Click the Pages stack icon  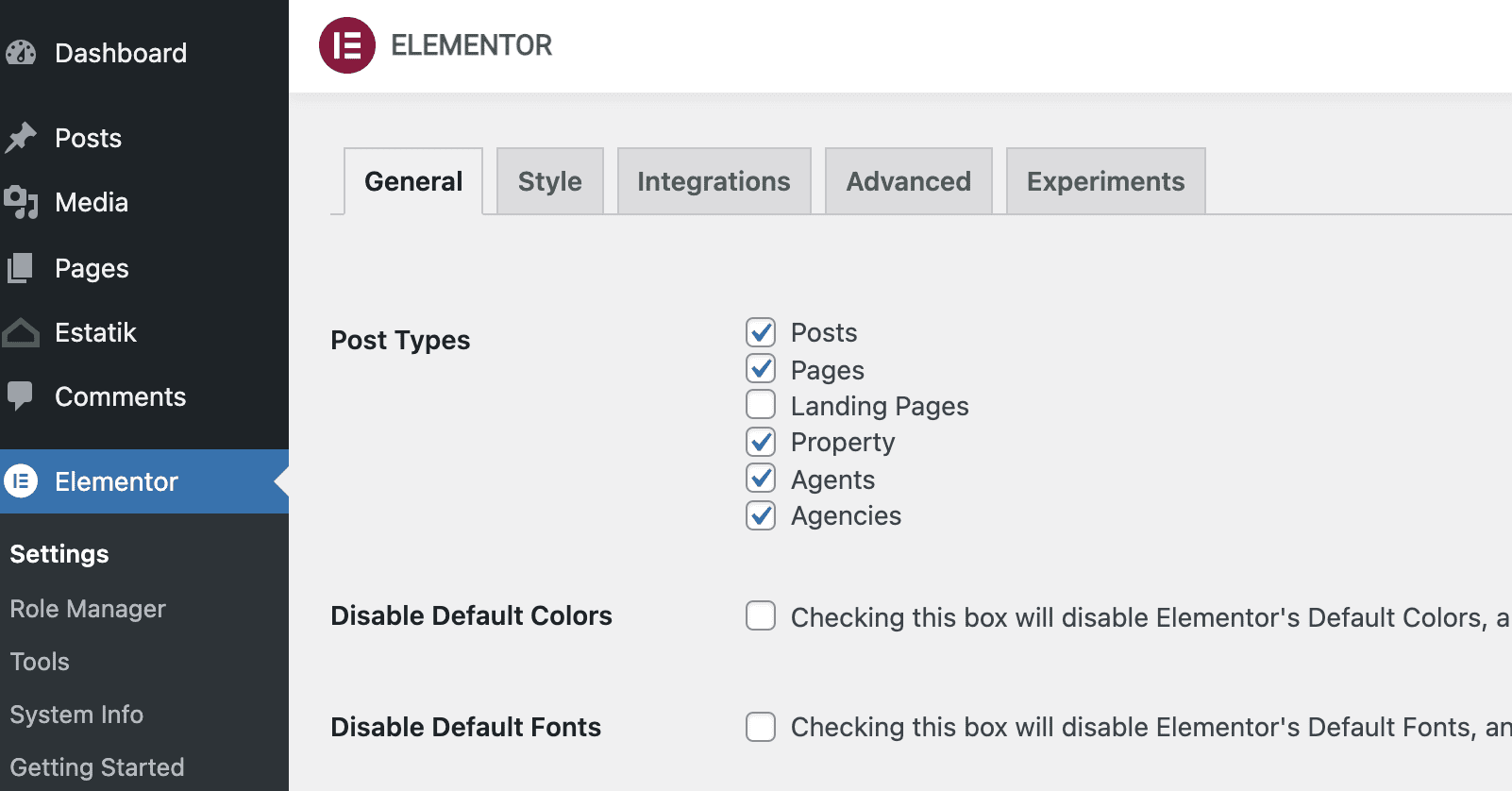tap(21, 268)
